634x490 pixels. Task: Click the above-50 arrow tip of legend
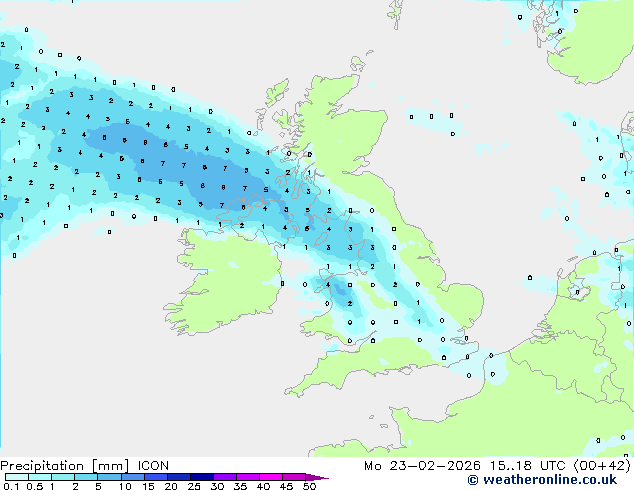pyautogui.click(x=317, y=477)
